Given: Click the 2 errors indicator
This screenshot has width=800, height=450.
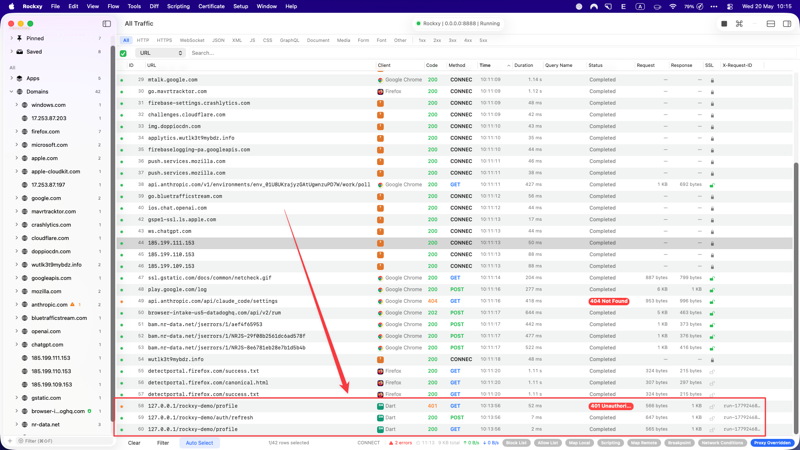Looking at the screenshot, I should point(400,443).
